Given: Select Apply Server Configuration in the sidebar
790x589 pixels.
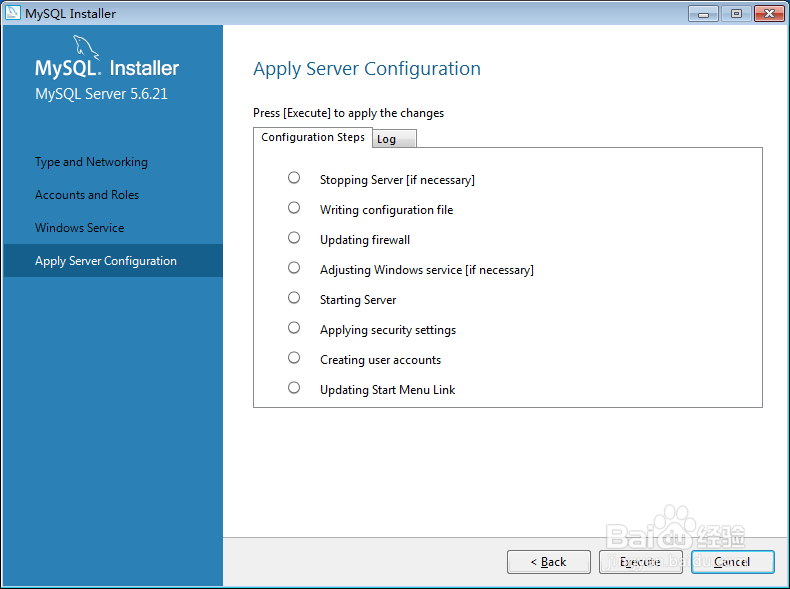Looking at the screenshot, I should click(x=113, y=260).
